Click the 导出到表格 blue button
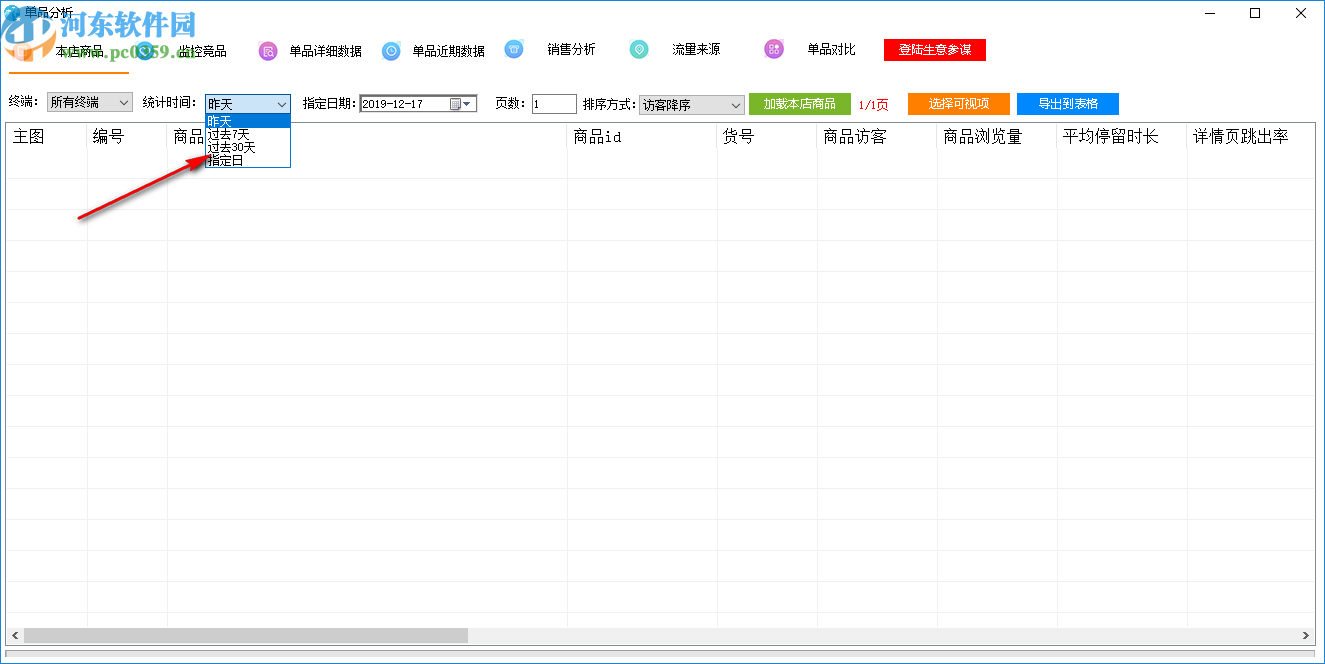This screenshot has height=664, width=1325. pos(1066,103)
